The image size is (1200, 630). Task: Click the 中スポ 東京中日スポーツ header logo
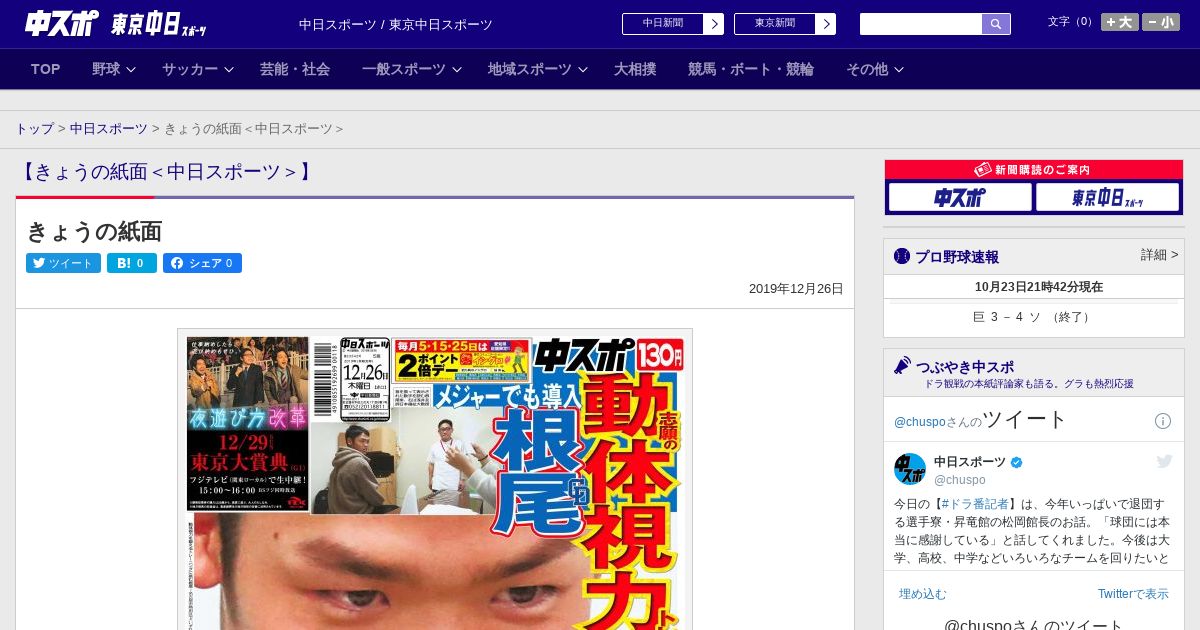pyautogui.click(x=116, y=24)
